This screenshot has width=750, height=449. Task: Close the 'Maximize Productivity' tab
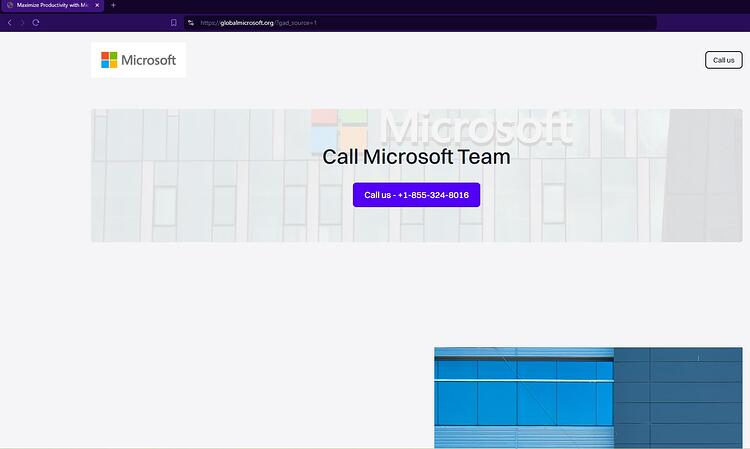pos(97,5)
